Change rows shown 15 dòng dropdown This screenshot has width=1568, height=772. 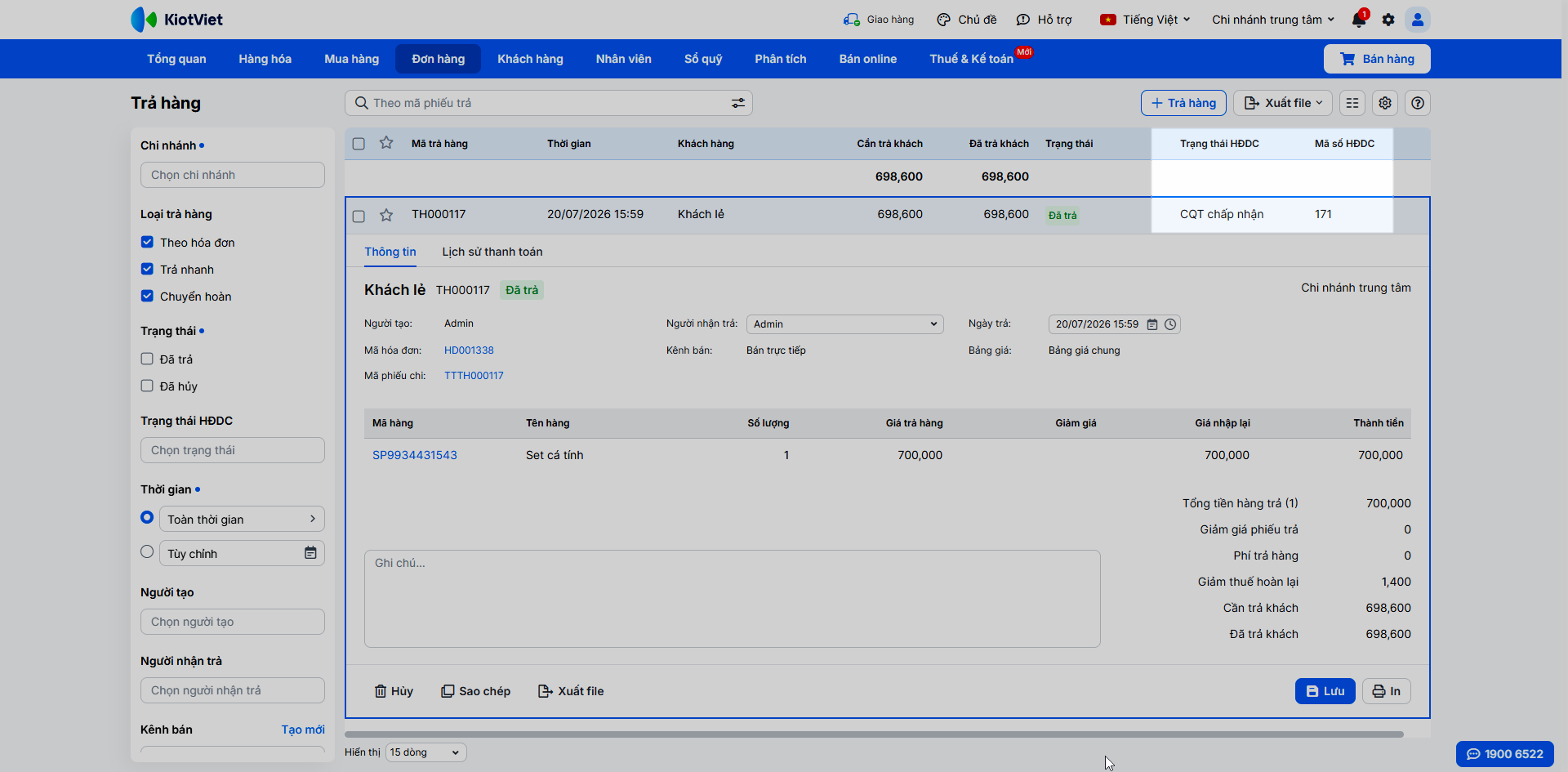point(425,752)
